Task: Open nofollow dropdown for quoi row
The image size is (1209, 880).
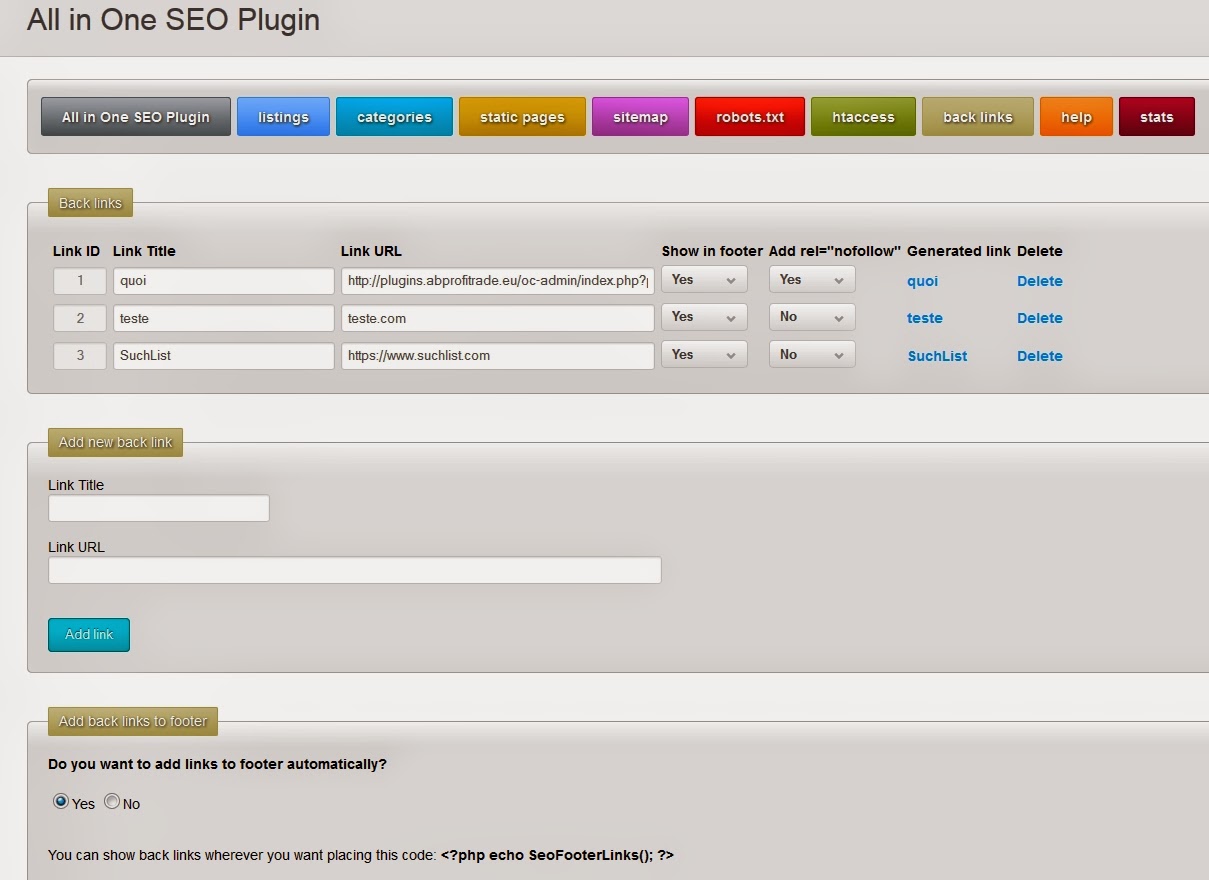Action: pyautogui.click(x=812, y=280)
